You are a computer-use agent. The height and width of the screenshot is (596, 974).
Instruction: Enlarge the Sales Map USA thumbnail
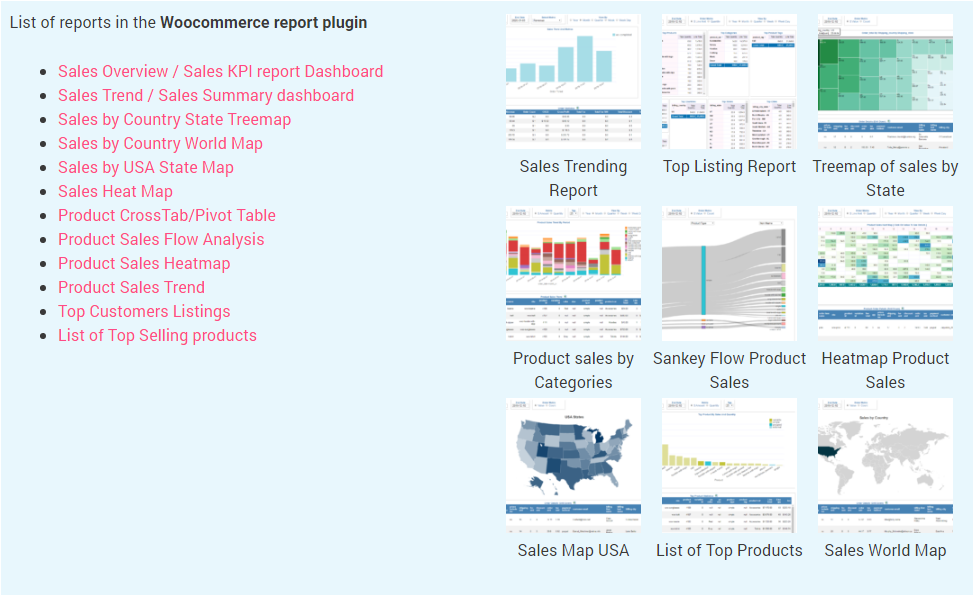tap(573, 465)
